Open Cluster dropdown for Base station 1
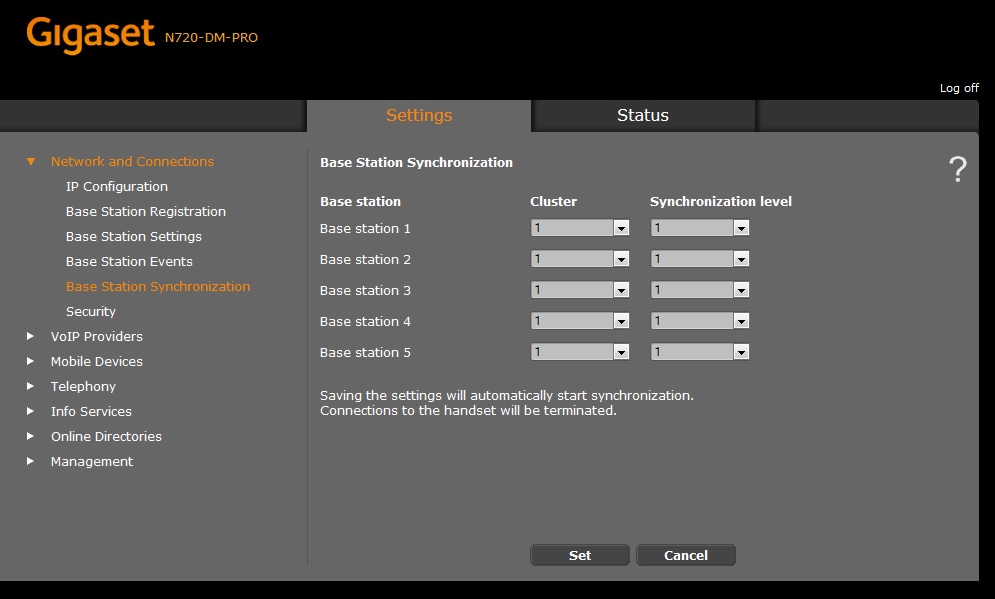Screen dimensions: 995x599 click(x=579, y=228)
